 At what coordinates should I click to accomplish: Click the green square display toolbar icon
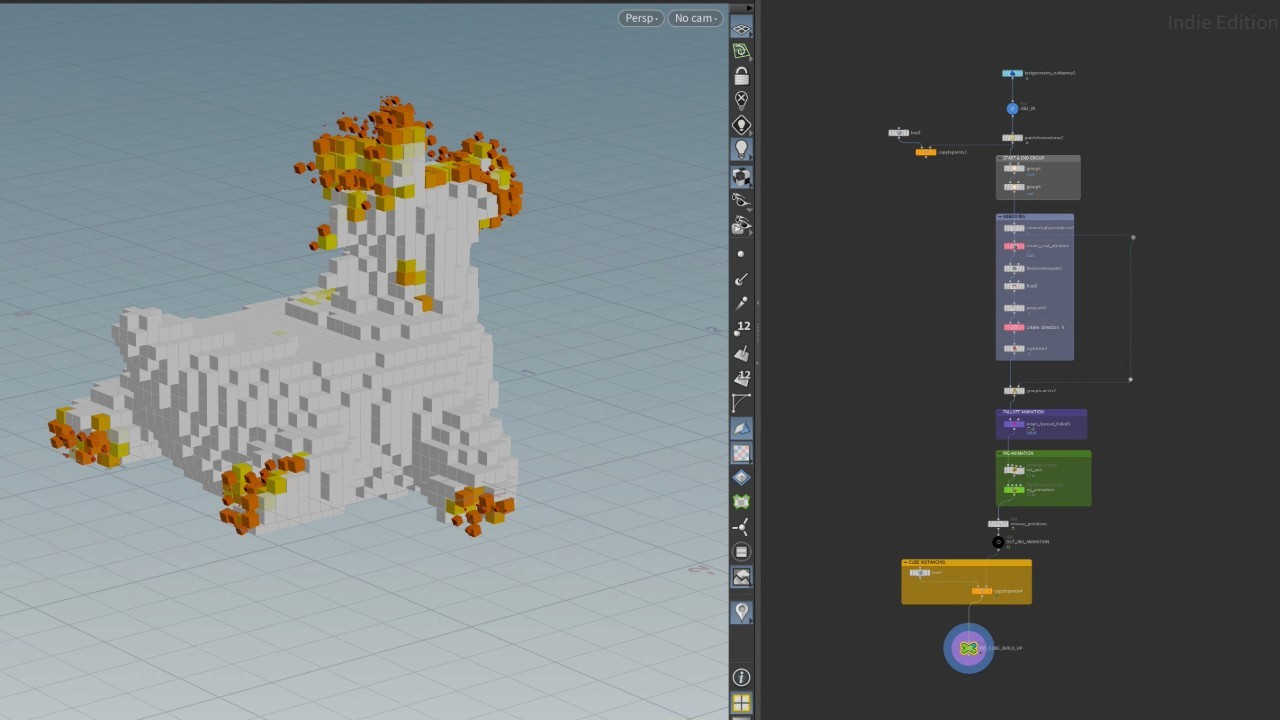(x=741, y=502)
